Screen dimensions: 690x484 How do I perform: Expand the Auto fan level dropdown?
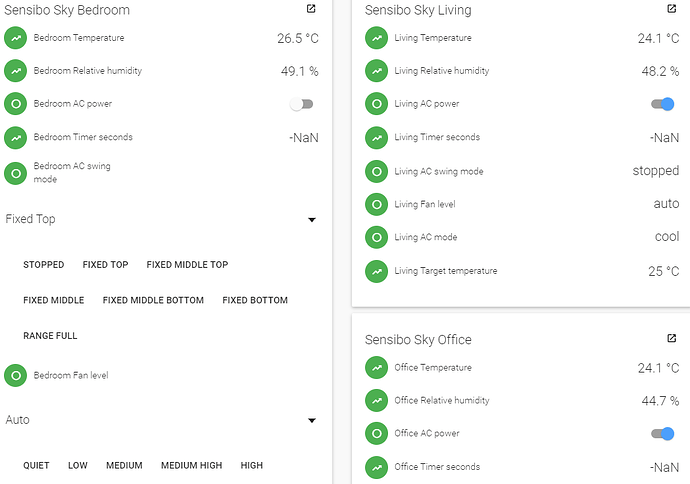(161, 420)
